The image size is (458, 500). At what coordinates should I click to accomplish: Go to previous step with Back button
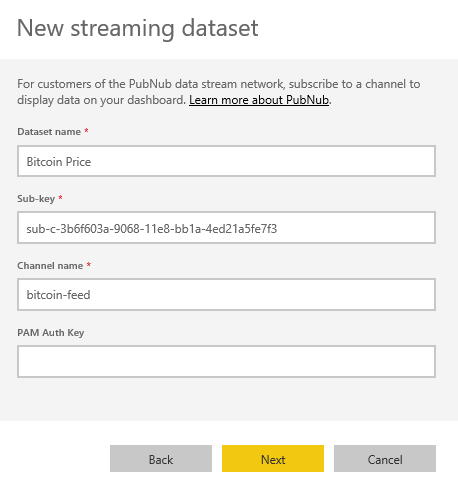coord(161,459)
